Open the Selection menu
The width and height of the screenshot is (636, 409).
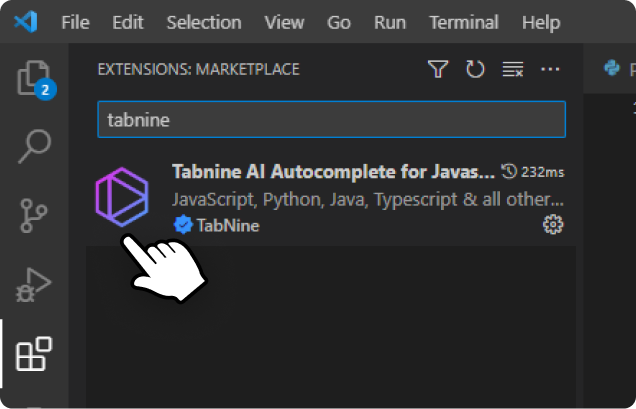[x=204, y=22]
